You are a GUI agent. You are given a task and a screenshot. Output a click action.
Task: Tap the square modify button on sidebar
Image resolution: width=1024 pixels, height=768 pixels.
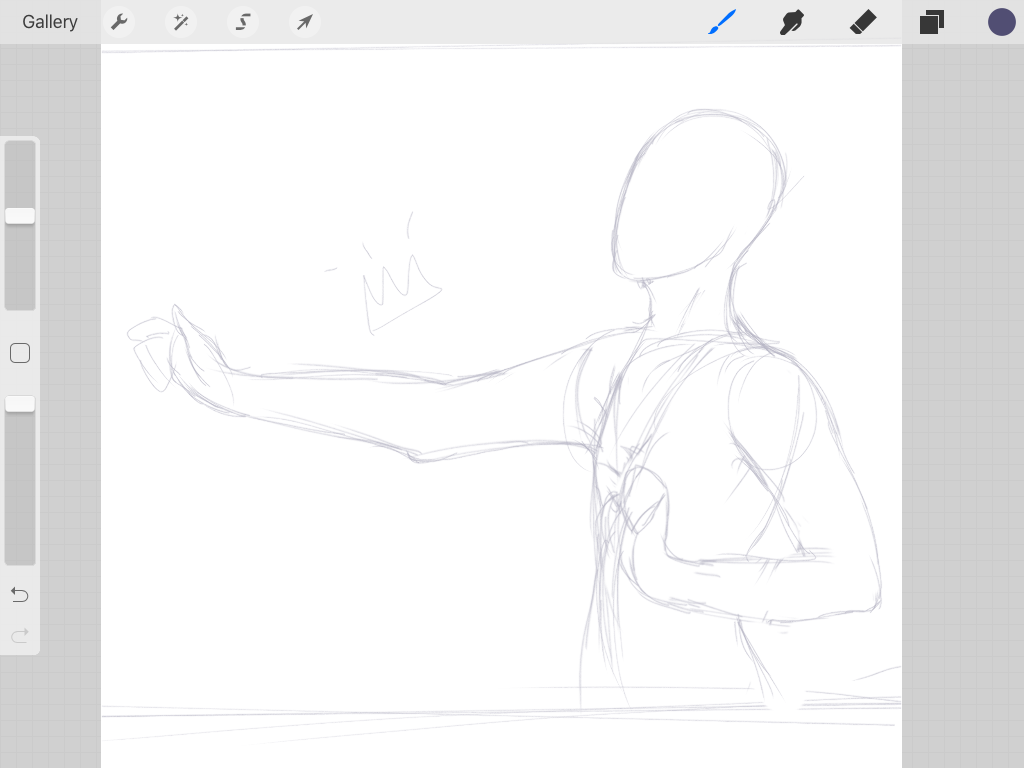tap(20, 353)
